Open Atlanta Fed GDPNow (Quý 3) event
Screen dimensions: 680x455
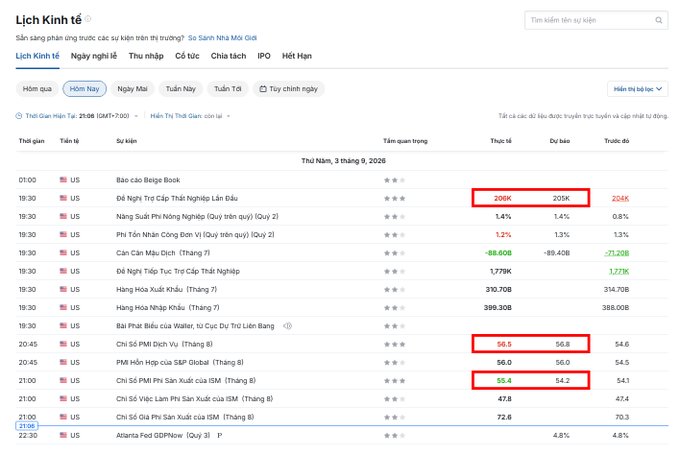[x=163, y=435]
